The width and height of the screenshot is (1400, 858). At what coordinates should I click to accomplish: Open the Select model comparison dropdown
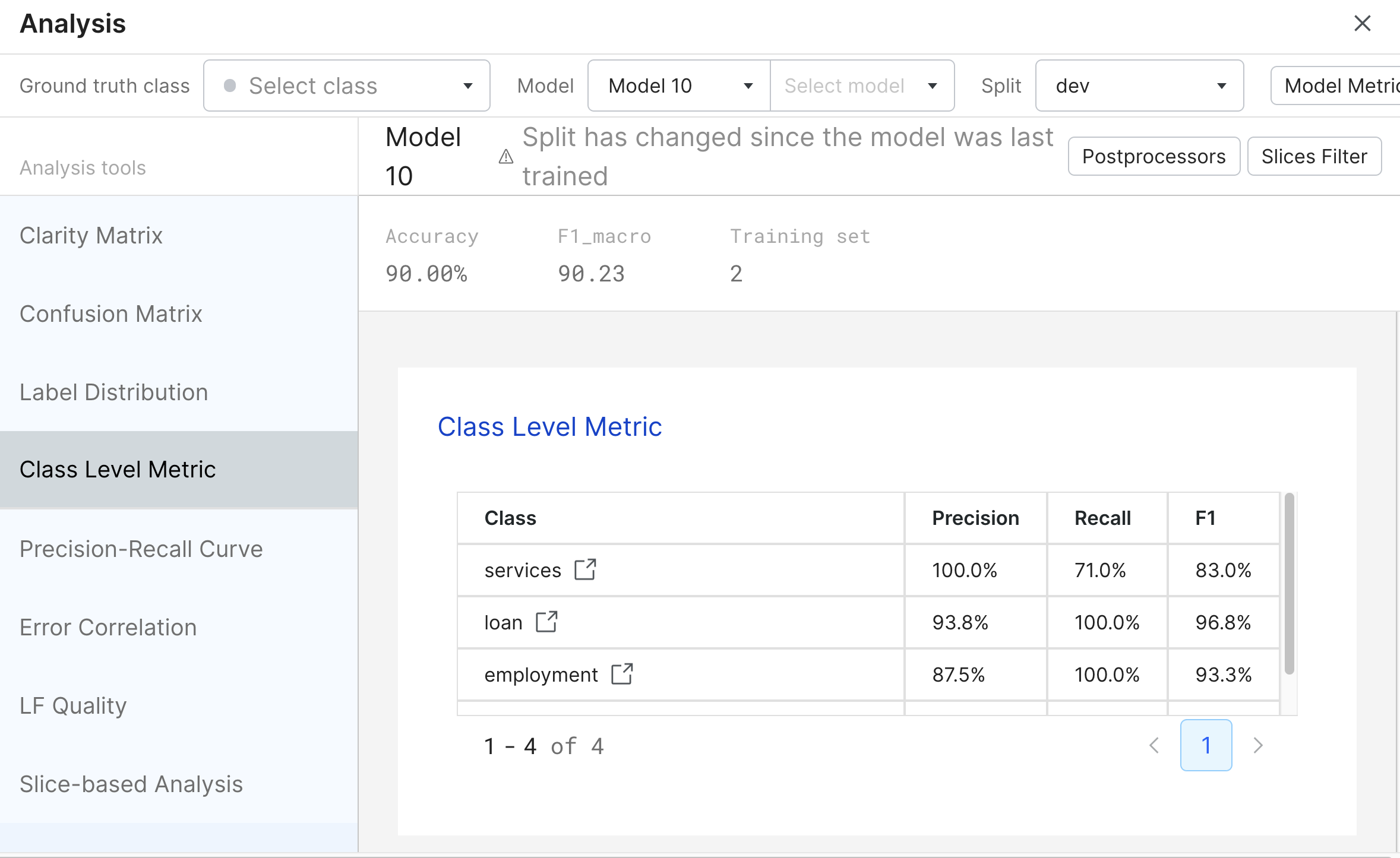pyautogui.click(x=862, y=86)
